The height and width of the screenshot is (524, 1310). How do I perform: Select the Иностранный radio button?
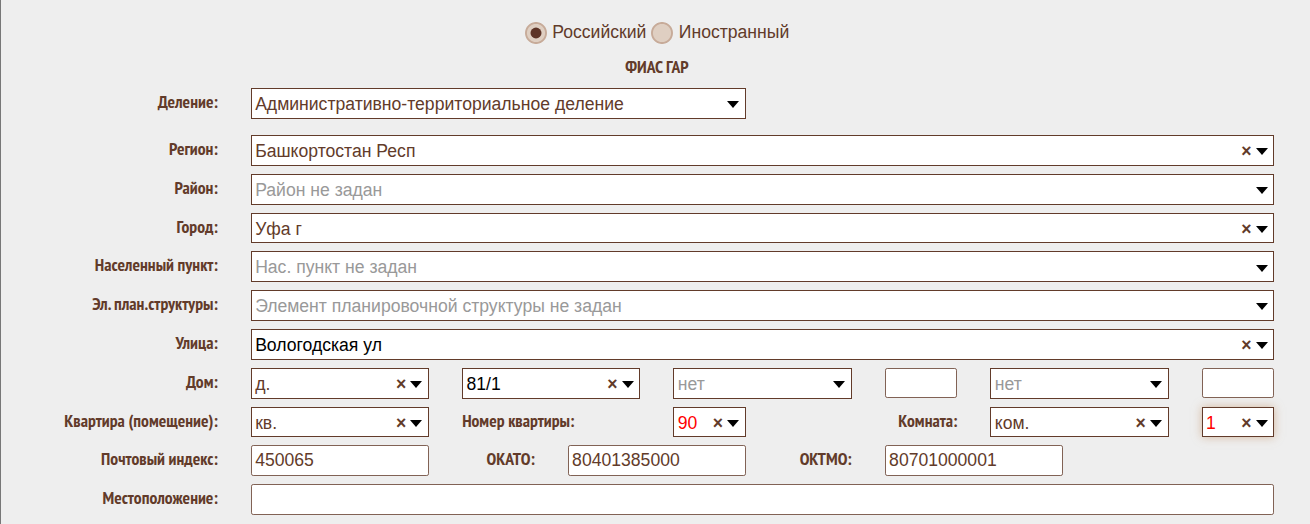click(x=662, y=33)
